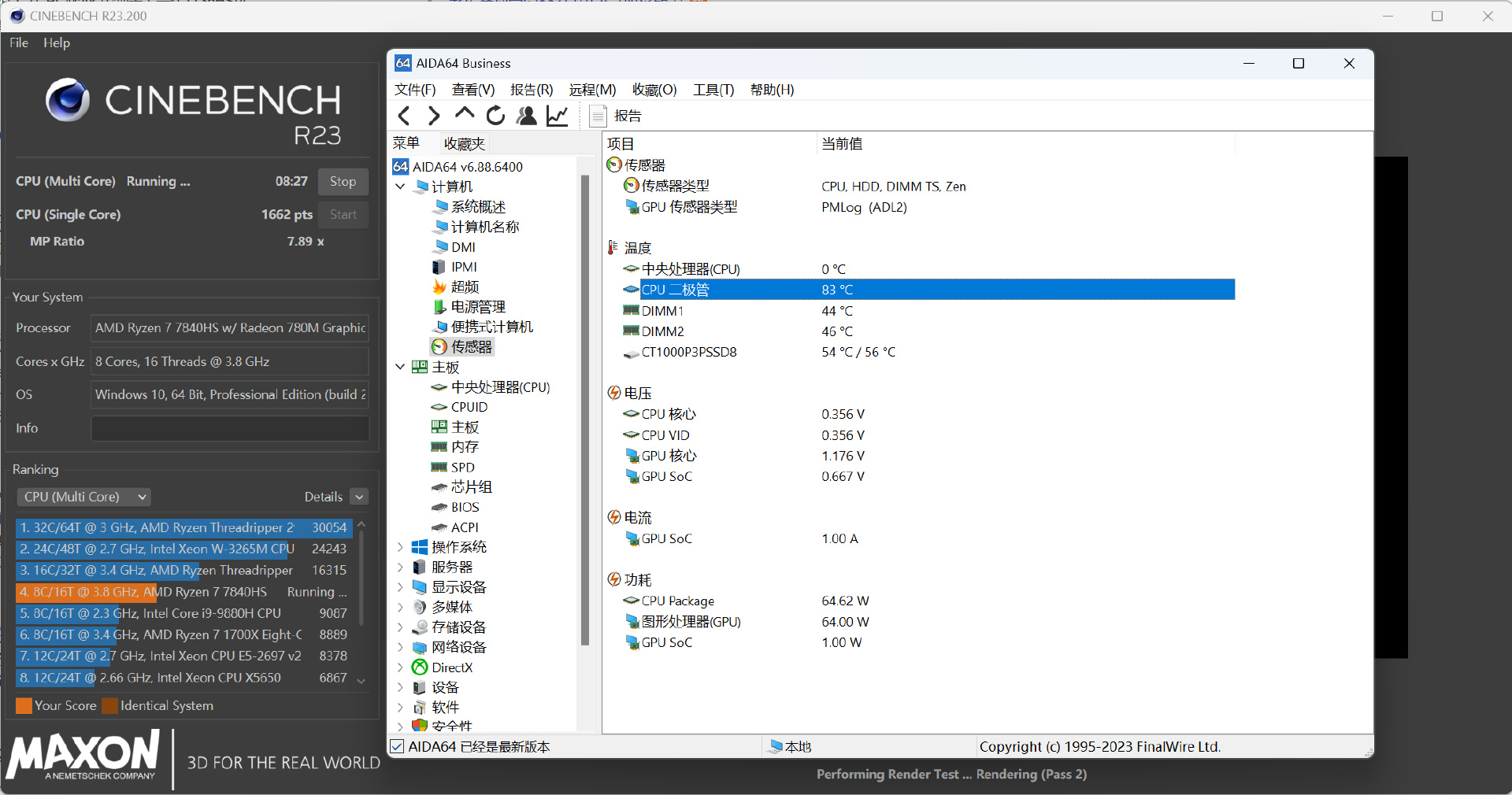1512x795 pixels.
Task: Select ranking entry AMD Ryzen Threadripper 30054
Action: (183, 527)
